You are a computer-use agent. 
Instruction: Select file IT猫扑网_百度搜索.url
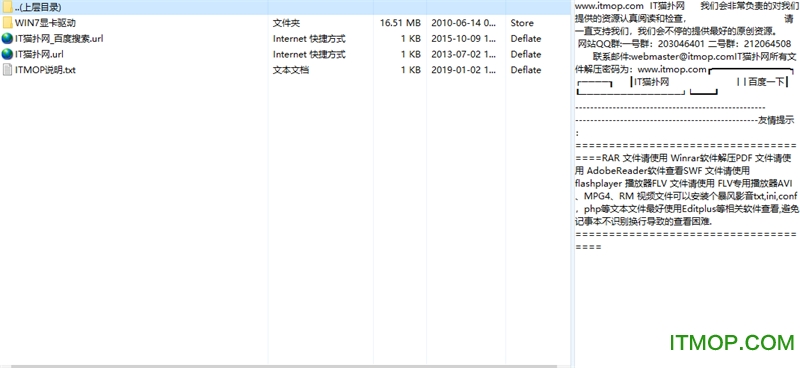59,39
